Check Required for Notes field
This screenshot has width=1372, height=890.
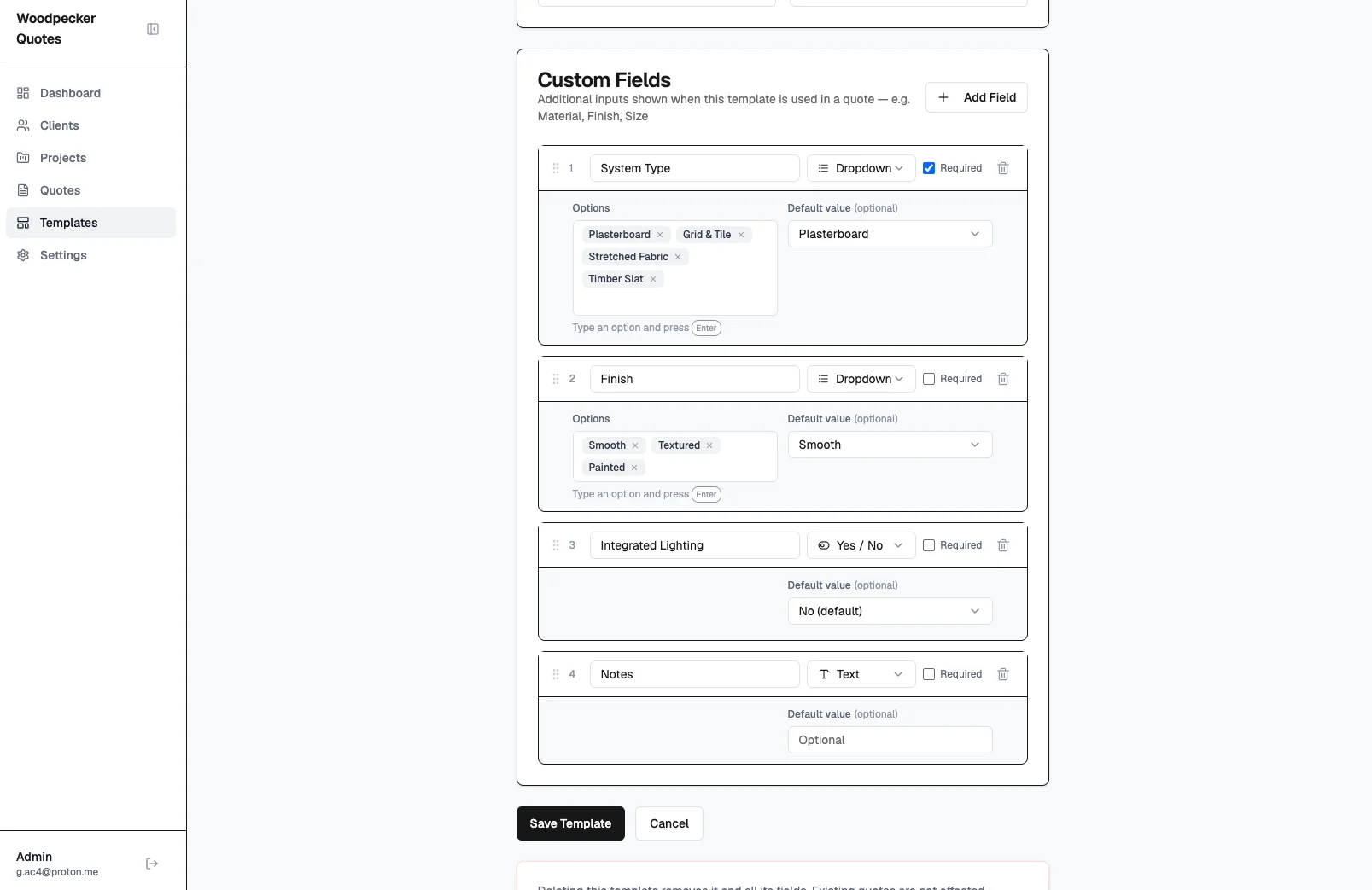coord(929,674)
